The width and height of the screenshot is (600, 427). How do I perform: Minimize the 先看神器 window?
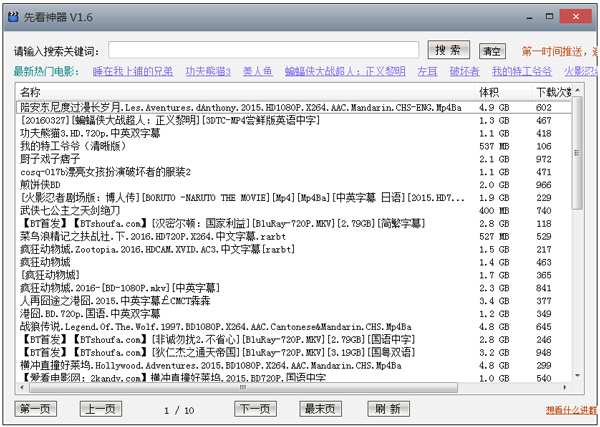pos(530,17)
